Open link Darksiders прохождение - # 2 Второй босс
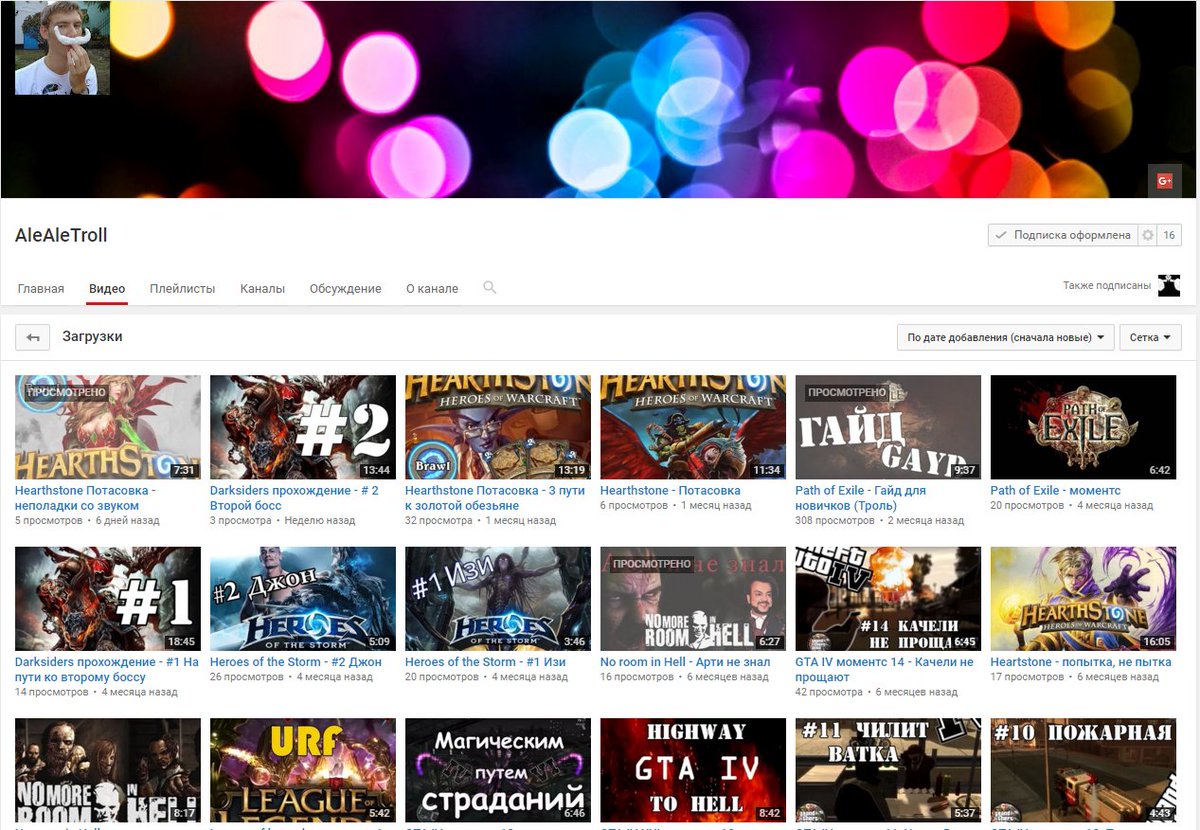Screen dimensions: 1200x830 click(x=294, y=498)
